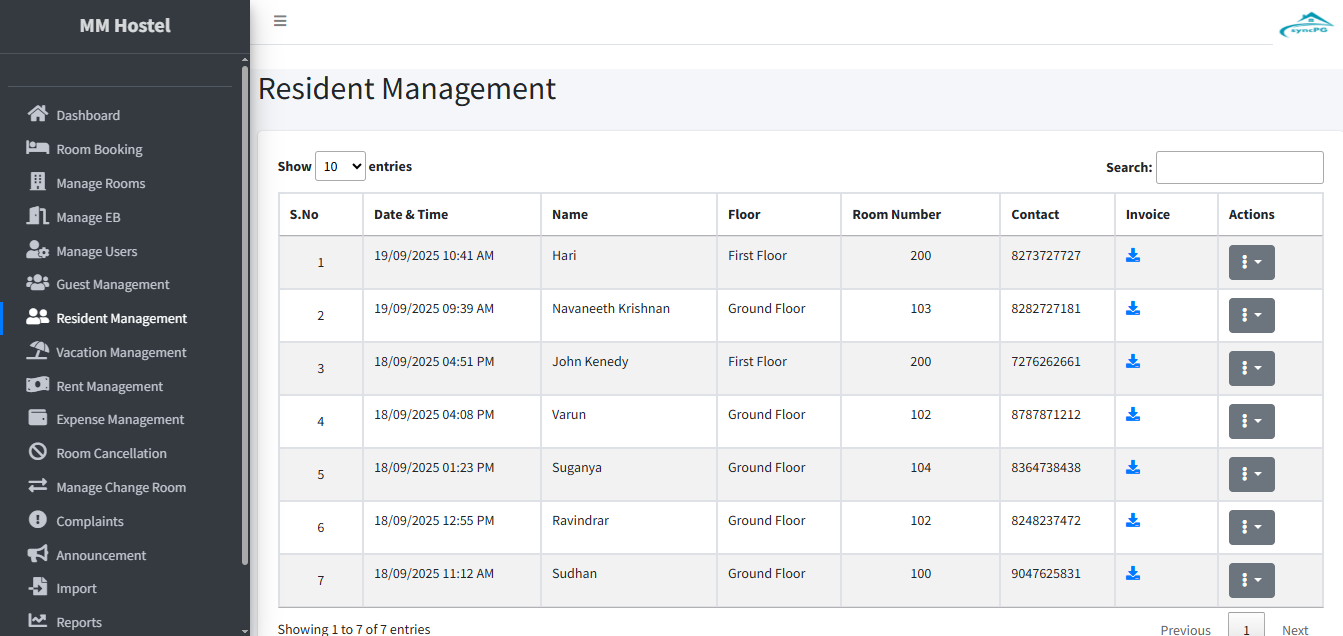Image resolution: width=1343 pixels, height=636 pixels.
Task: Open actions dropdown for Suganya
Action: [1251, 474]
